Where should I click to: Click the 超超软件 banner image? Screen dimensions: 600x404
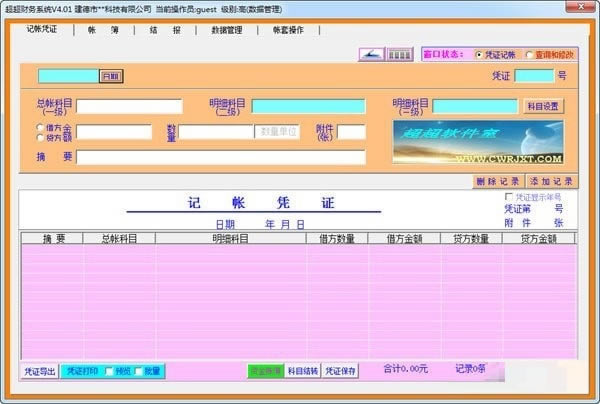pos(478,141)
